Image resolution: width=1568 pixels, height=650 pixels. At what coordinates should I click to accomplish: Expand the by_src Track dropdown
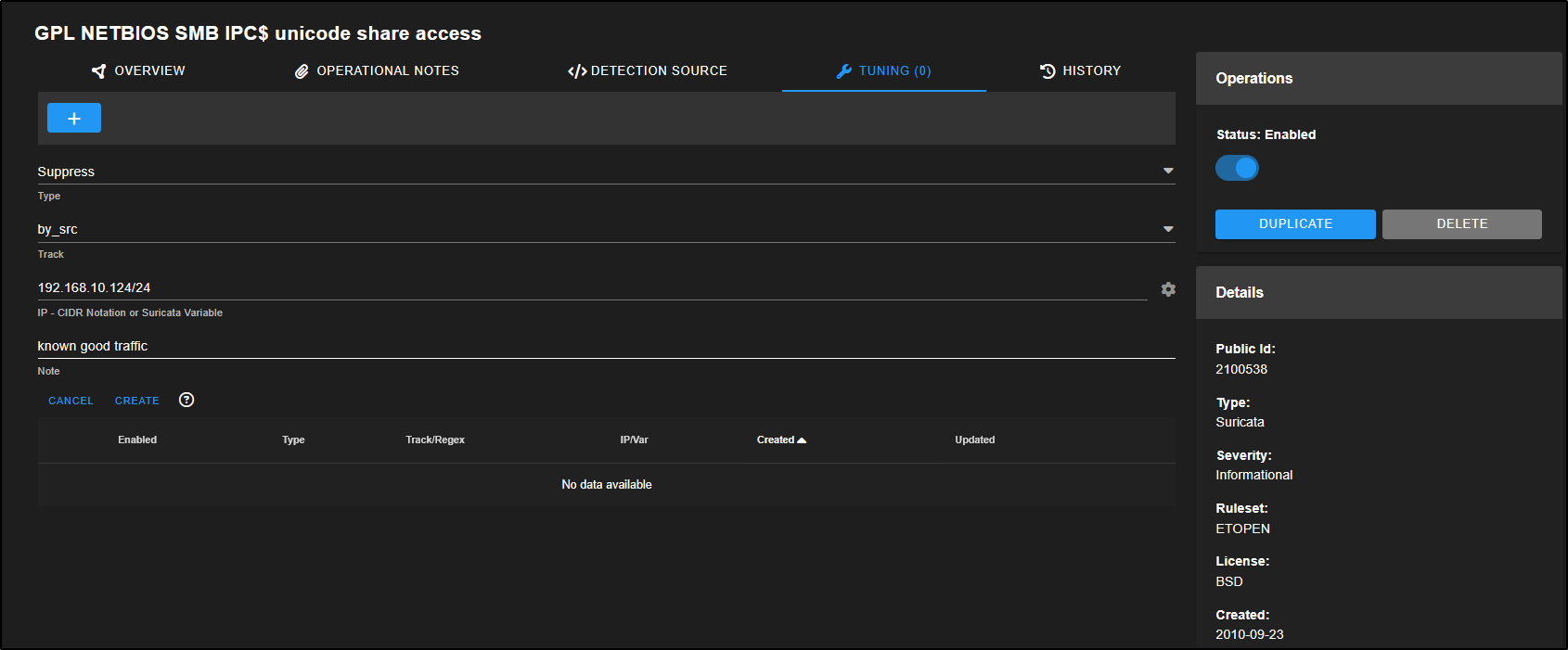[x=1168, y=229]
